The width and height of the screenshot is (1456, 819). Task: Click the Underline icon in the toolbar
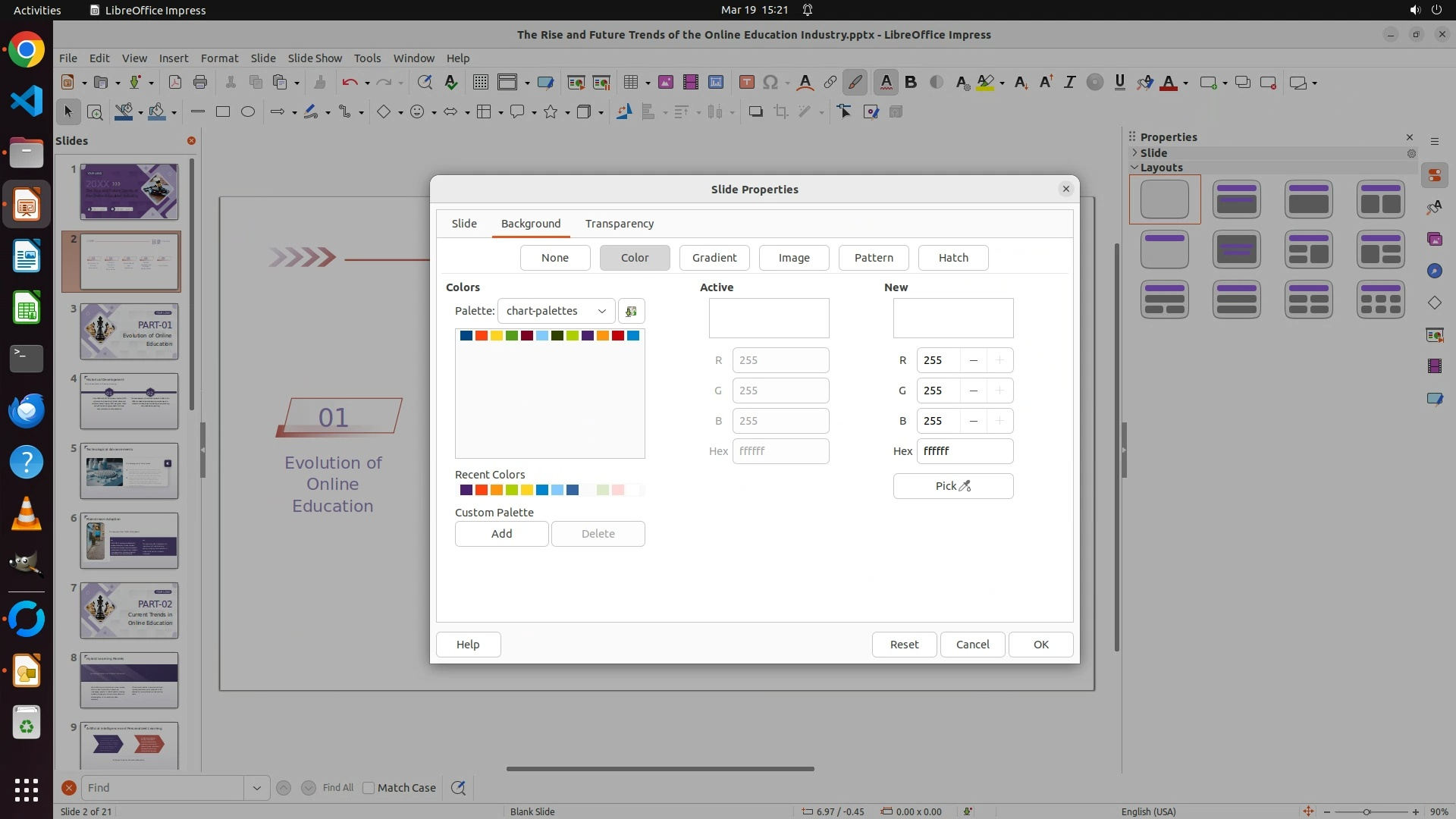1119,83
